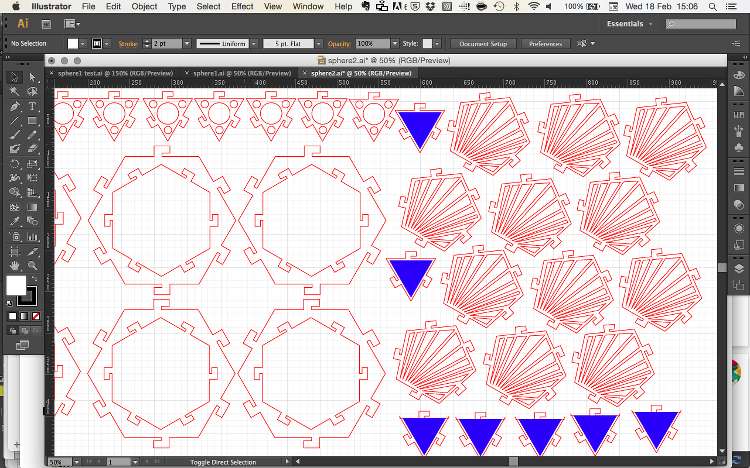Open the stroke weight dropdown next to 2 pt
This screenshot has height=468, width=750.
point(187,44)
